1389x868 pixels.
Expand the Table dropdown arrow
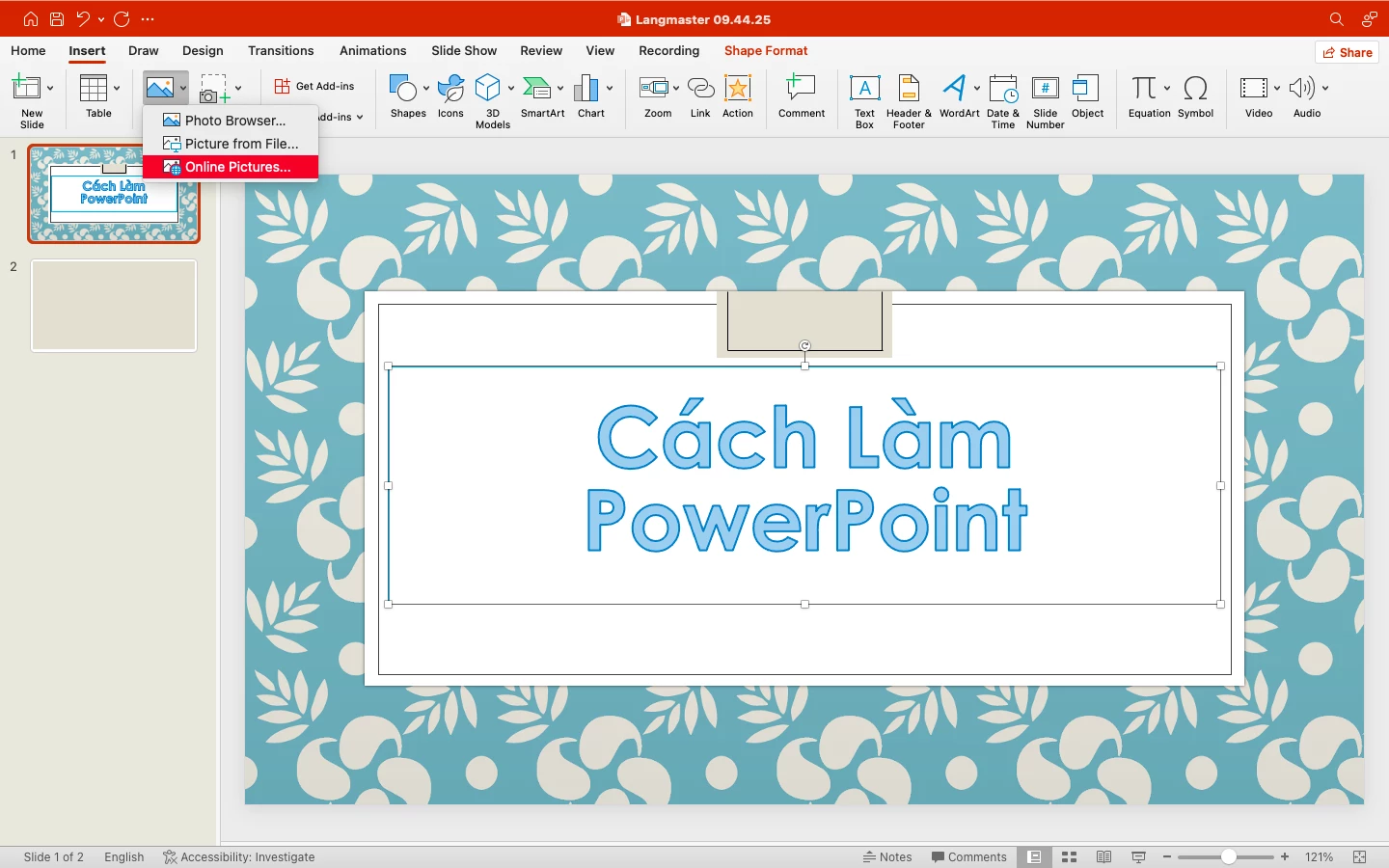[x=117, y=88]
